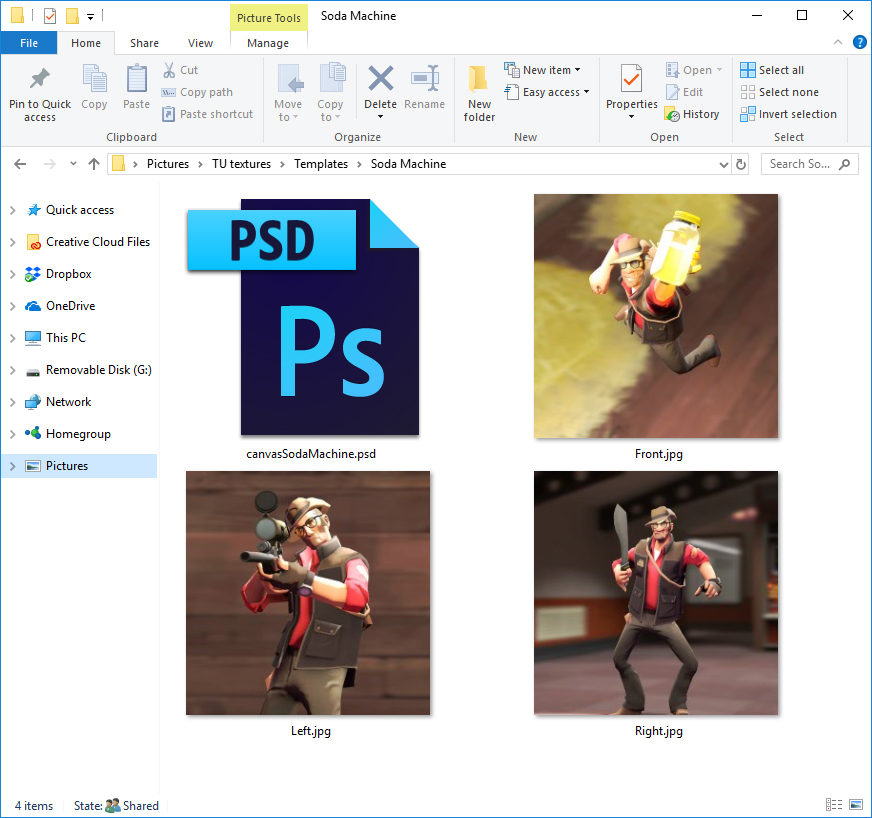Expand the Quick access tree node
This screenshot has width=872, height=818.
13,210
